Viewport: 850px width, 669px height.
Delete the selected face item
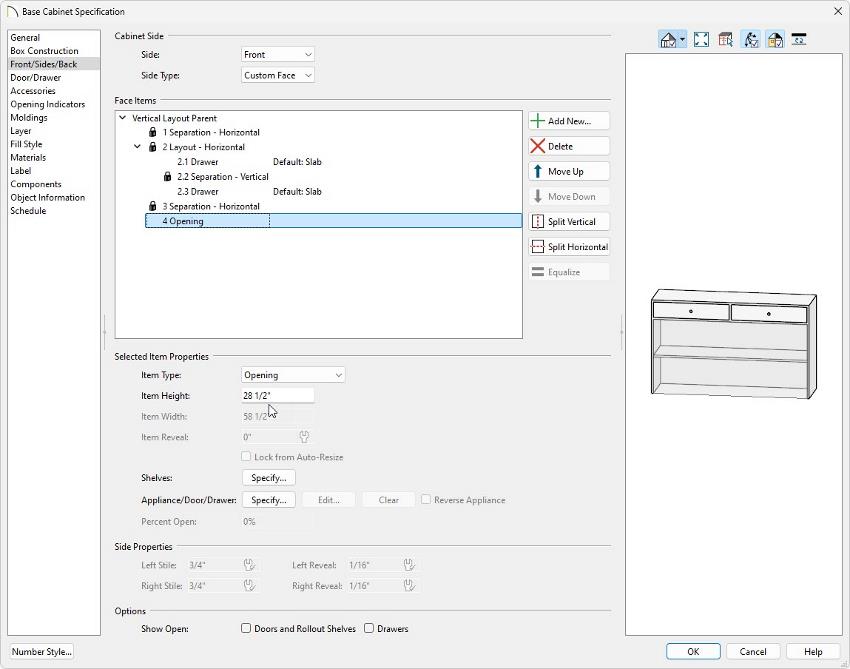(569, 146)
